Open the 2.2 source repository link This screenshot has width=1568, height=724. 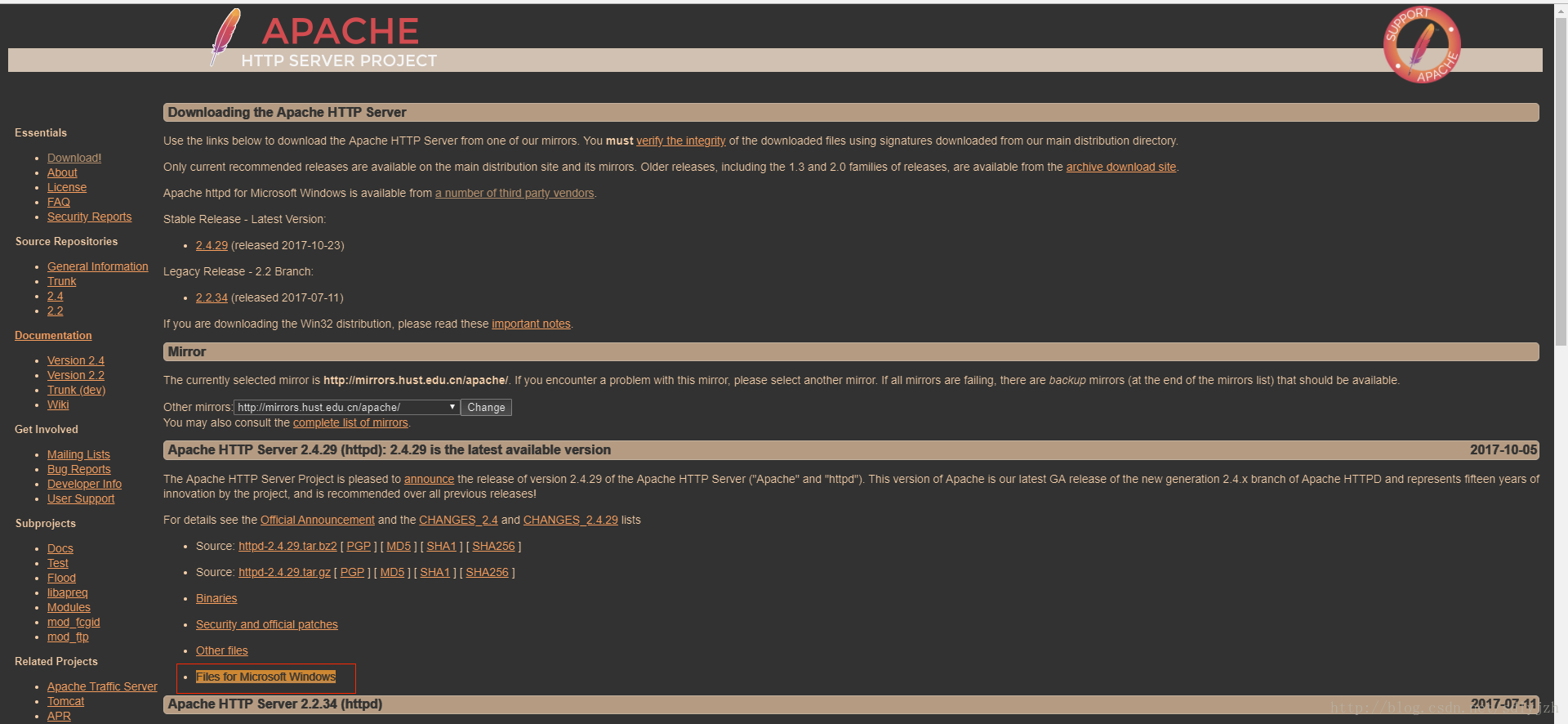coord(55,311)
